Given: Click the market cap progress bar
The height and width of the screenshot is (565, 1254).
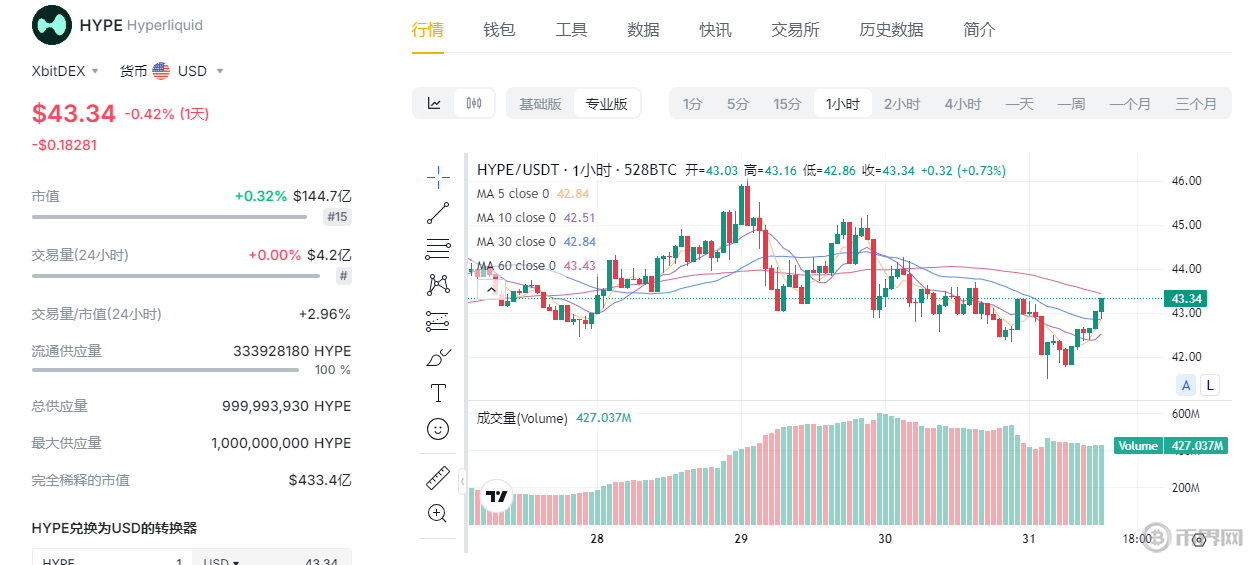Looking at the screenshot, I should 169,217.
